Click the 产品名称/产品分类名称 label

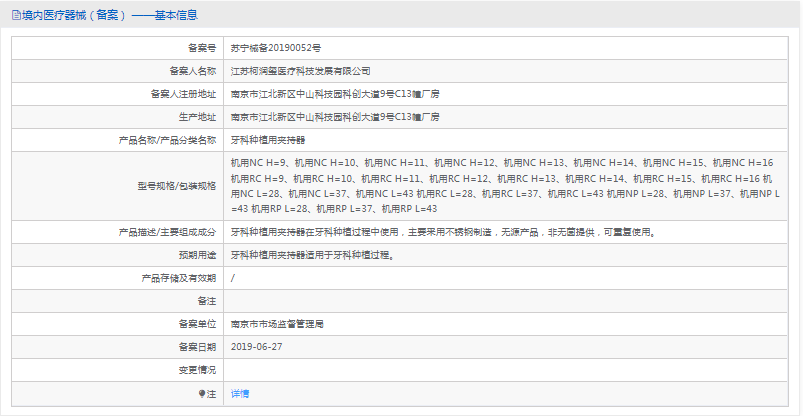point(167,140)
